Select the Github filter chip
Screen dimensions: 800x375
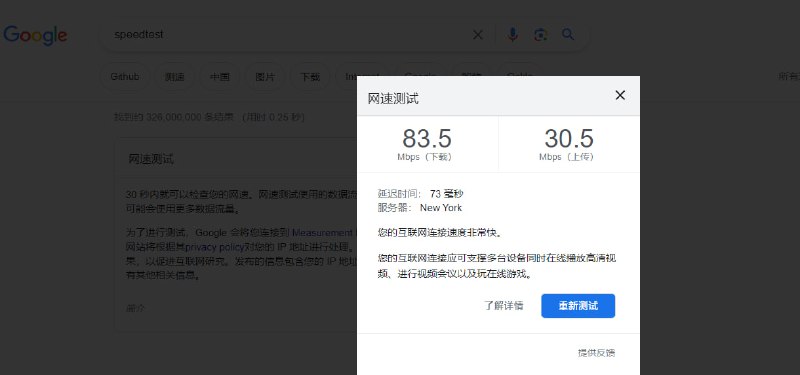tap(125, 77)
